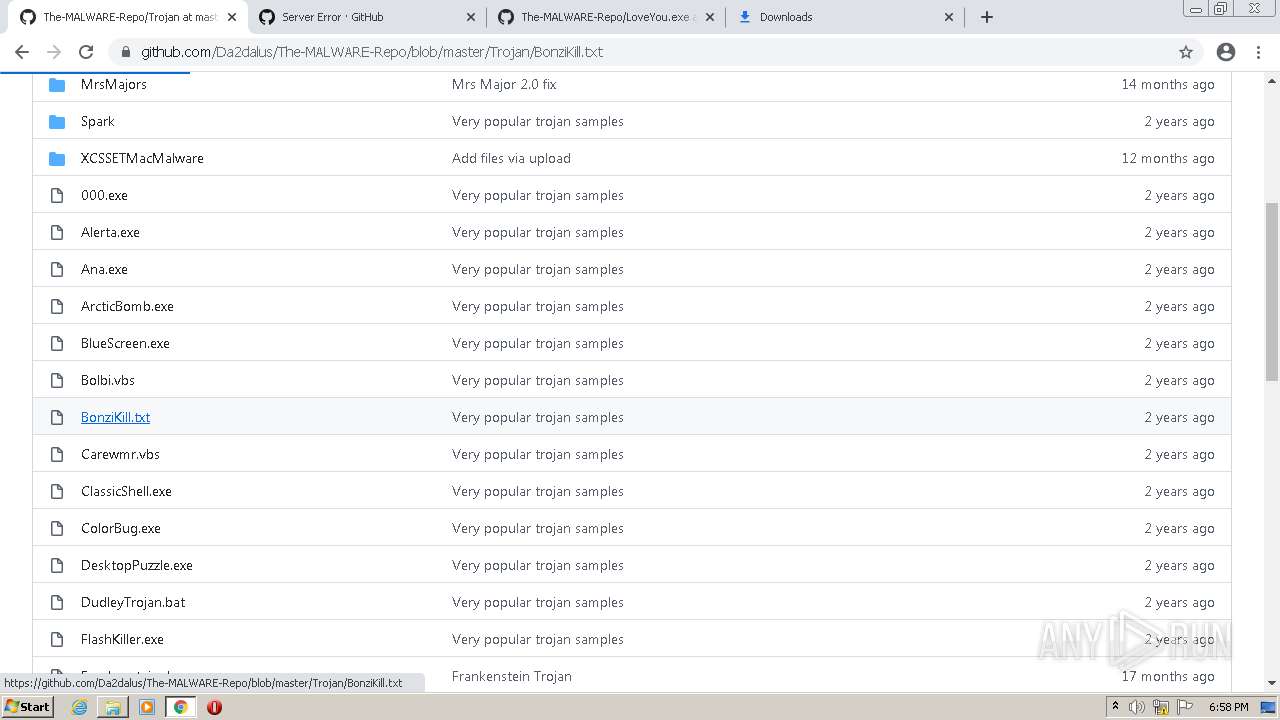Select the Trojan at master tab
The image size is (1280, 720).
tap(129, 17)
